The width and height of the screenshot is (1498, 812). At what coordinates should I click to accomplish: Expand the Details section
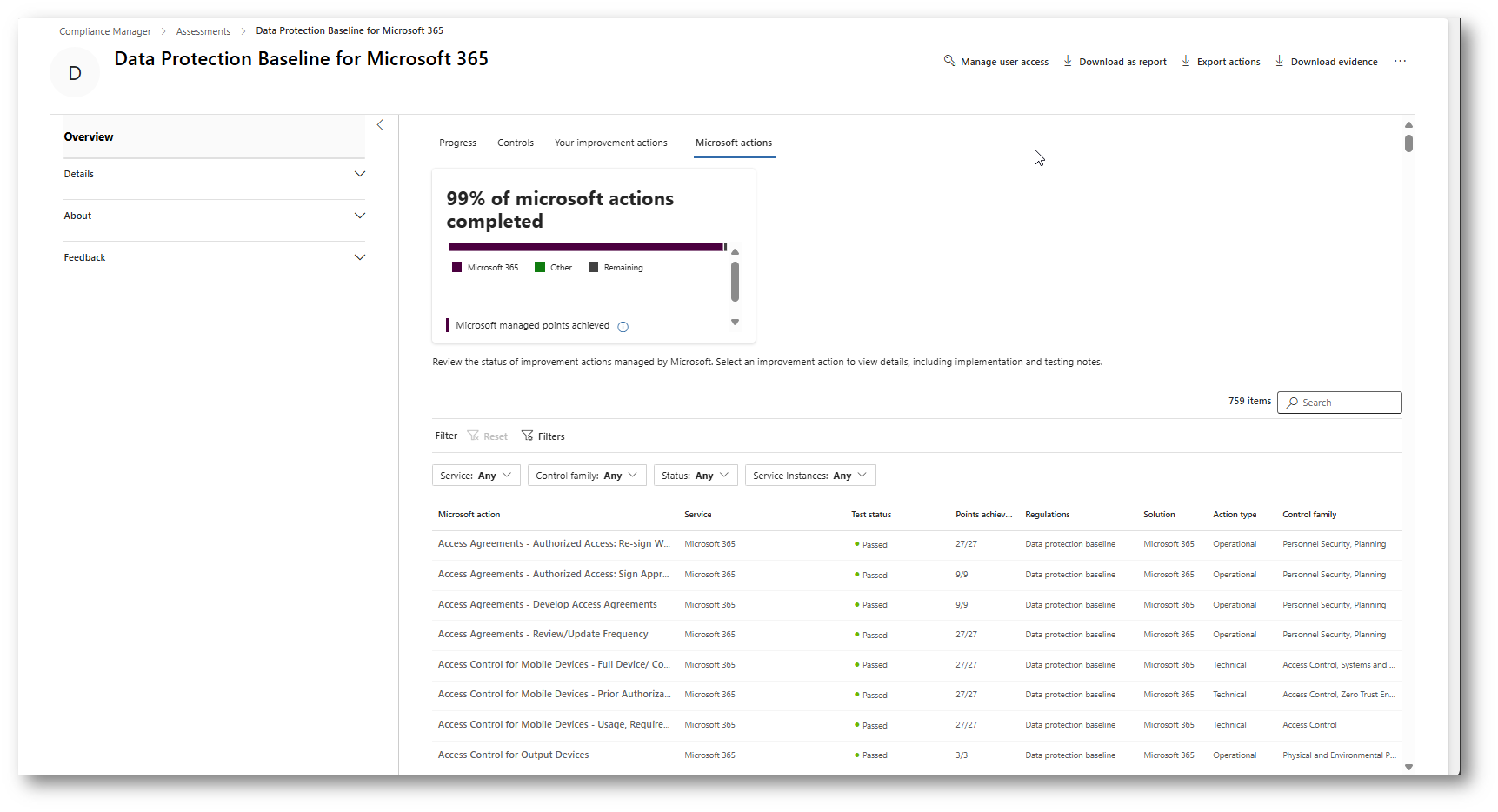(360, 174)
